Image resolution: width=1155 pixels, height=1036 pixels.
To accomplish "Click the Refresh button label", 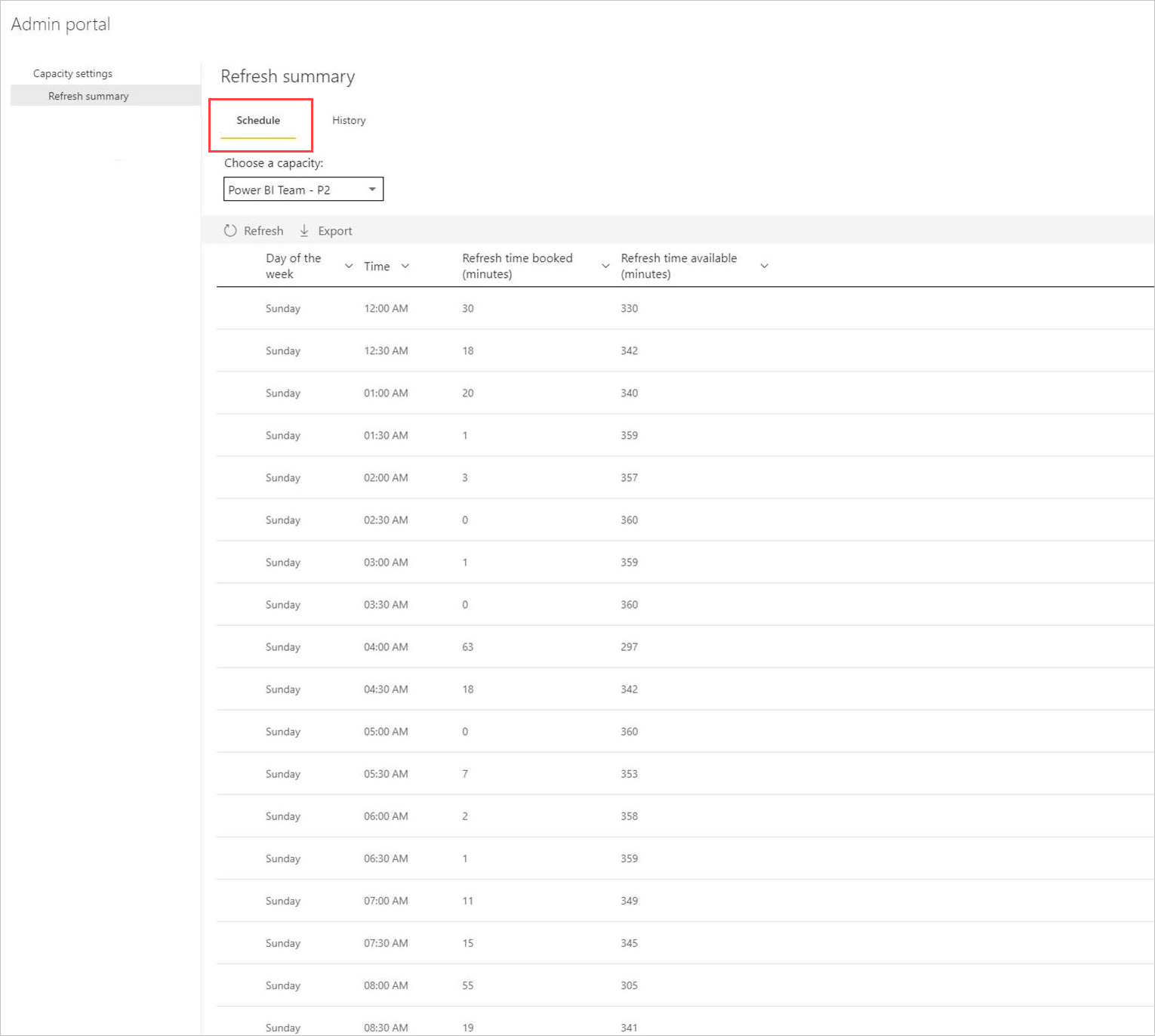I will coord(263,231).
